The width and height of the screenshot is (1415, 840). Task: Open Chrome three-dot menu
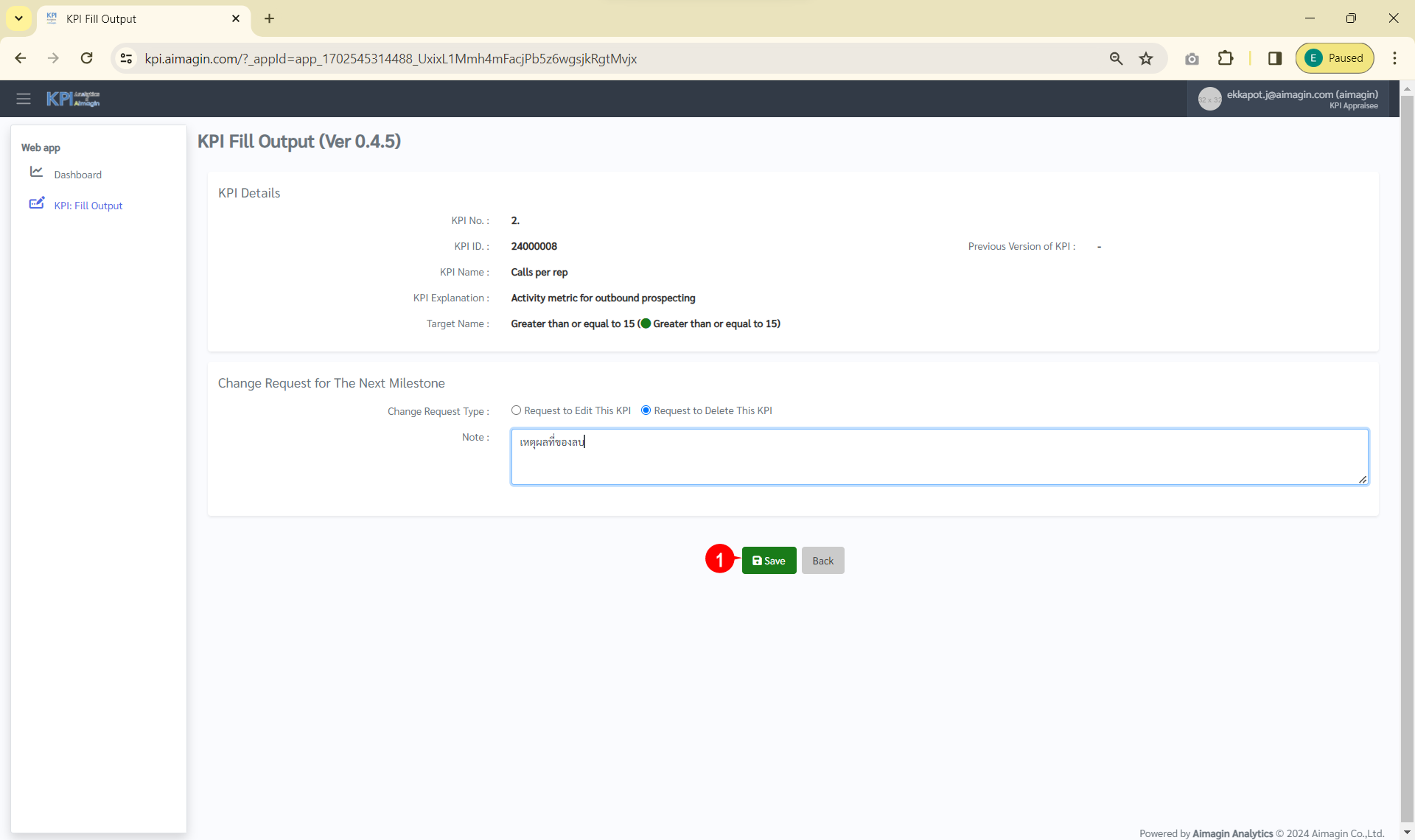tap(1394, 58)
